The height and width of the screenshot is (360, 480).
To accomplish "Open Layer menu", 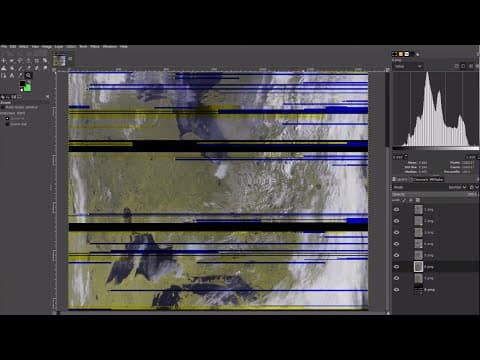I will (59, 46).
